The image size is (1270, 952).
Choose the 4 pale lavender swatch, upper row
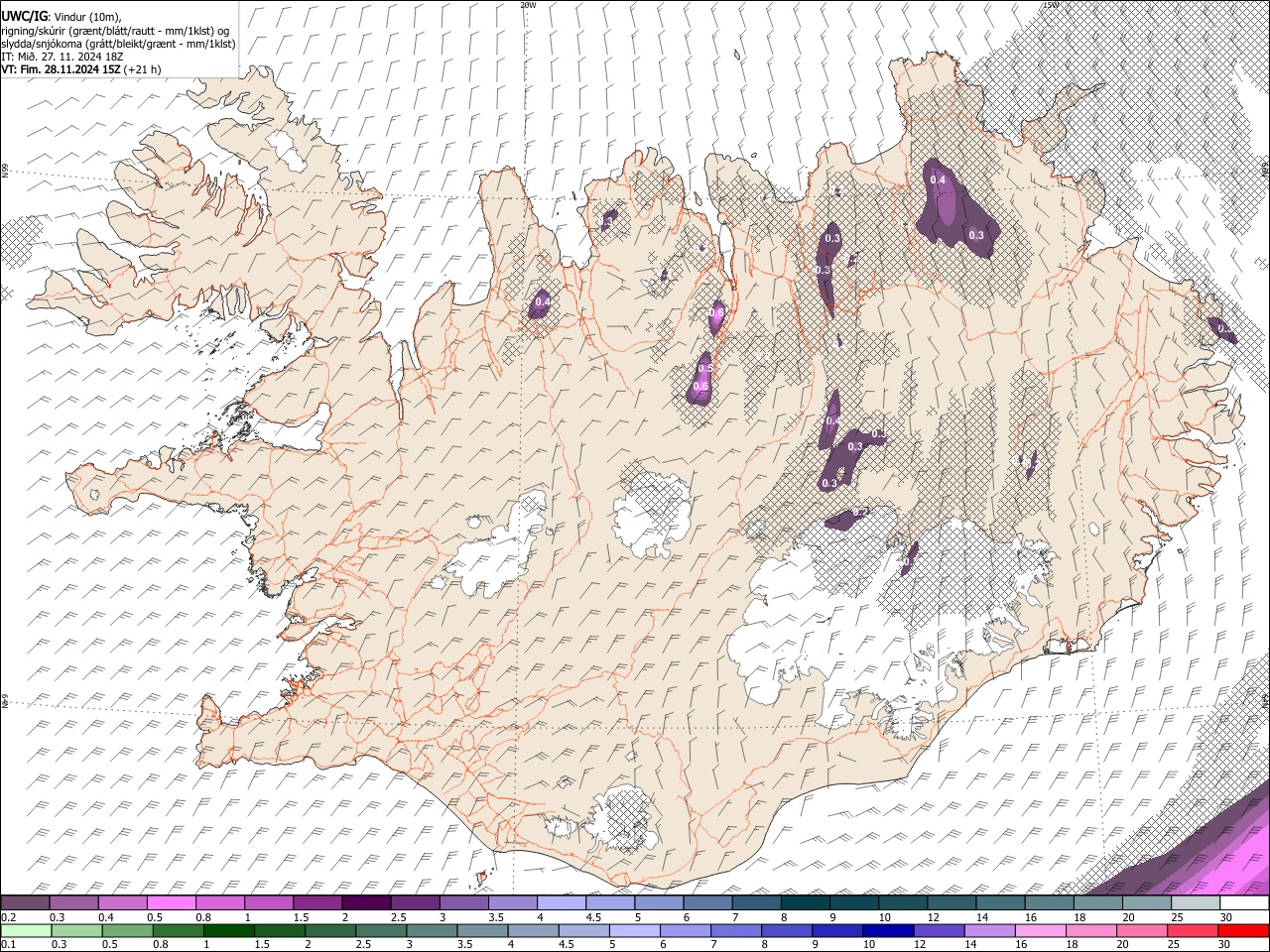point(561,903)
